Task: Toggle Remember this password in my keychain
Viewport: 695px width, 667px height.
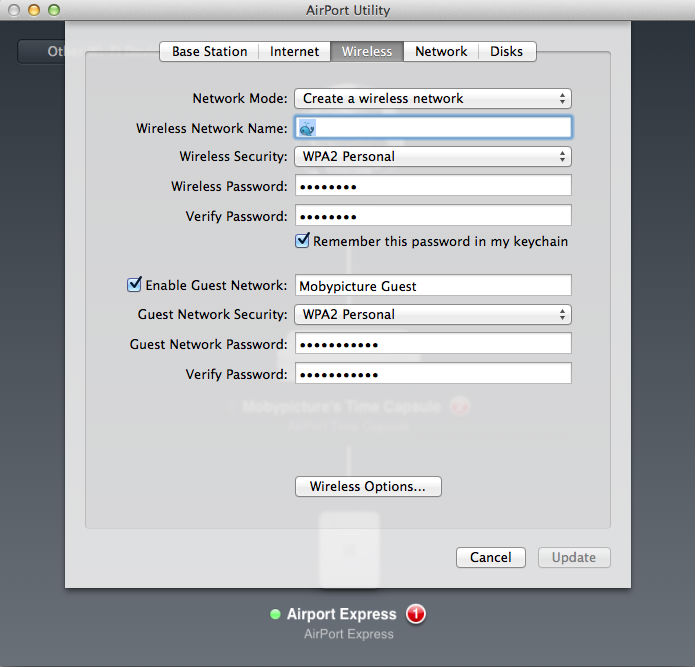Action: [x=303, y=241]
